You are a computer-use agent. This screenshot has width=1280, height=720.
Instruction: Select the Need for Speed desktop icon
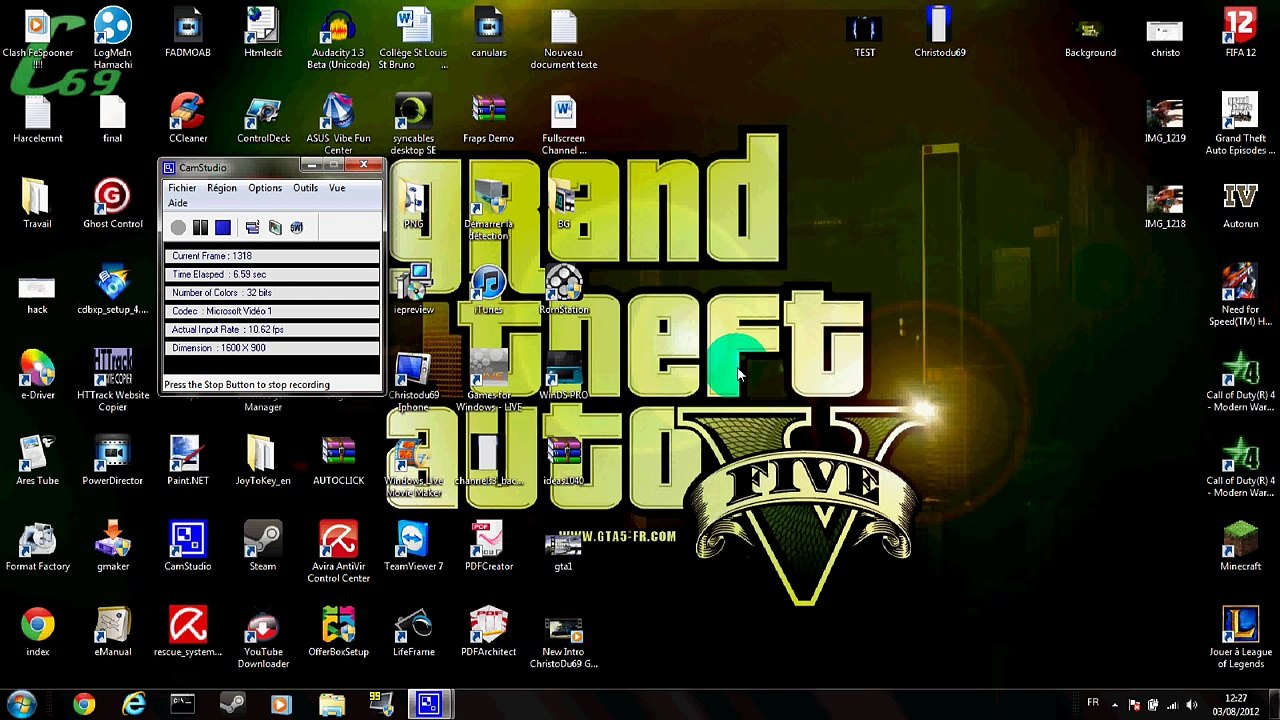coord(1240,295)
